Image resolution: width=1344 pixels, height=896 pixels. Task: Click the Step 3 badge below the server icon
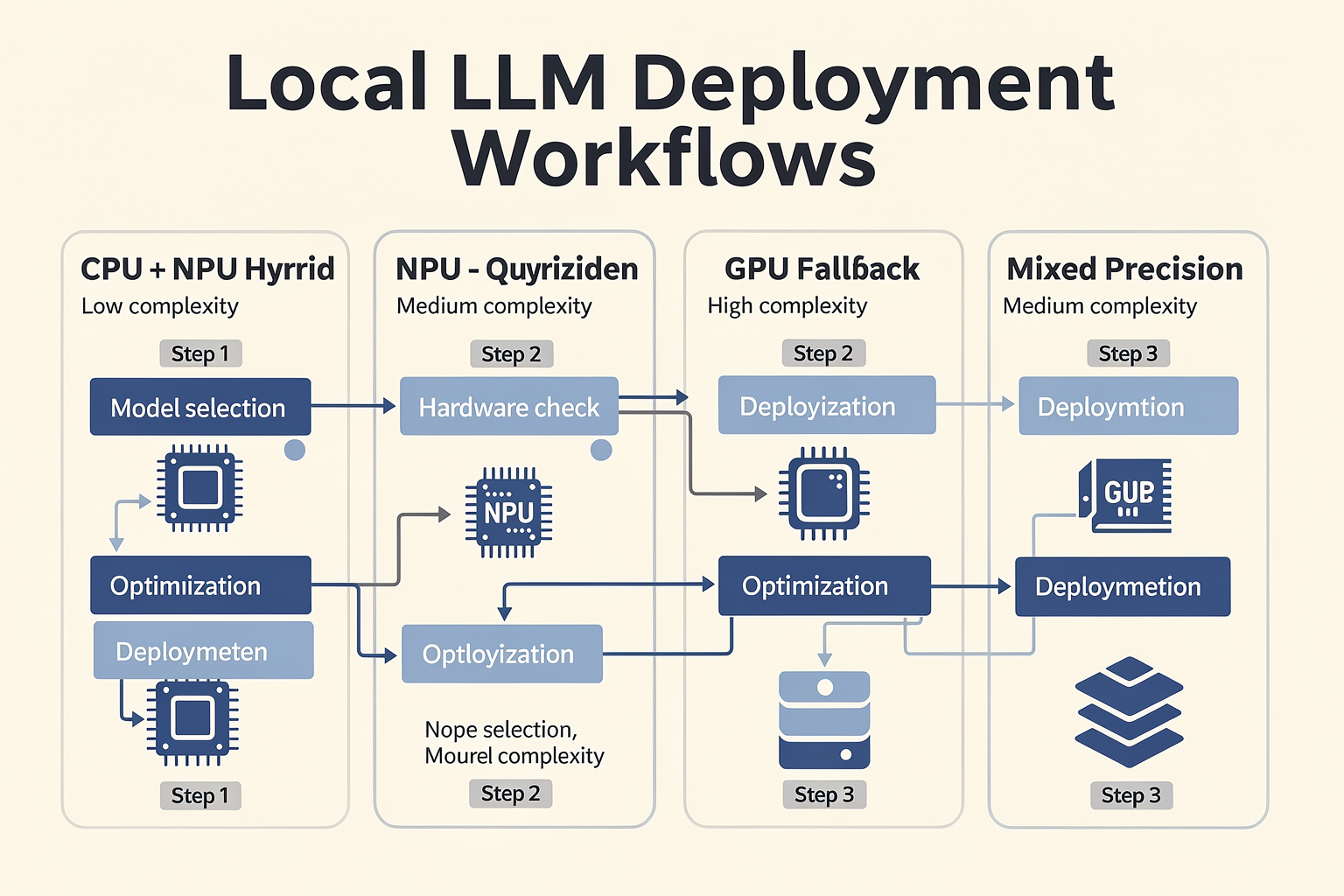point(824,794)
